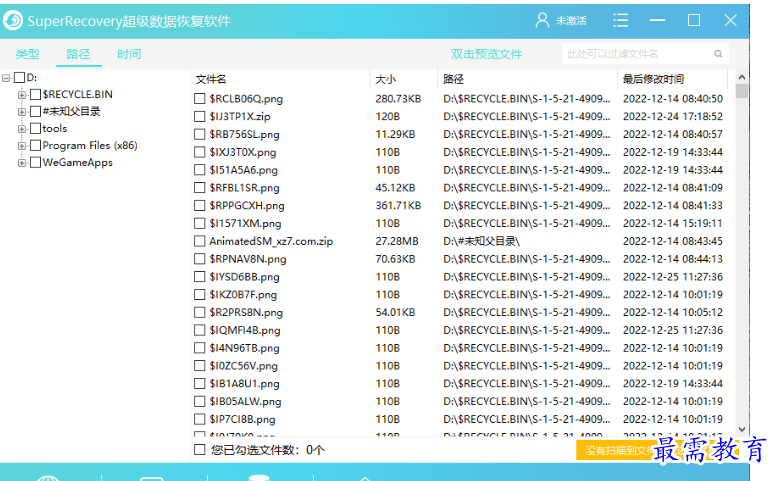The height and width of the screenshot is (481, 775).
Task: Click the SuperRecovery app logo icon
Action: pyautogui.click(x=13, y=21)
